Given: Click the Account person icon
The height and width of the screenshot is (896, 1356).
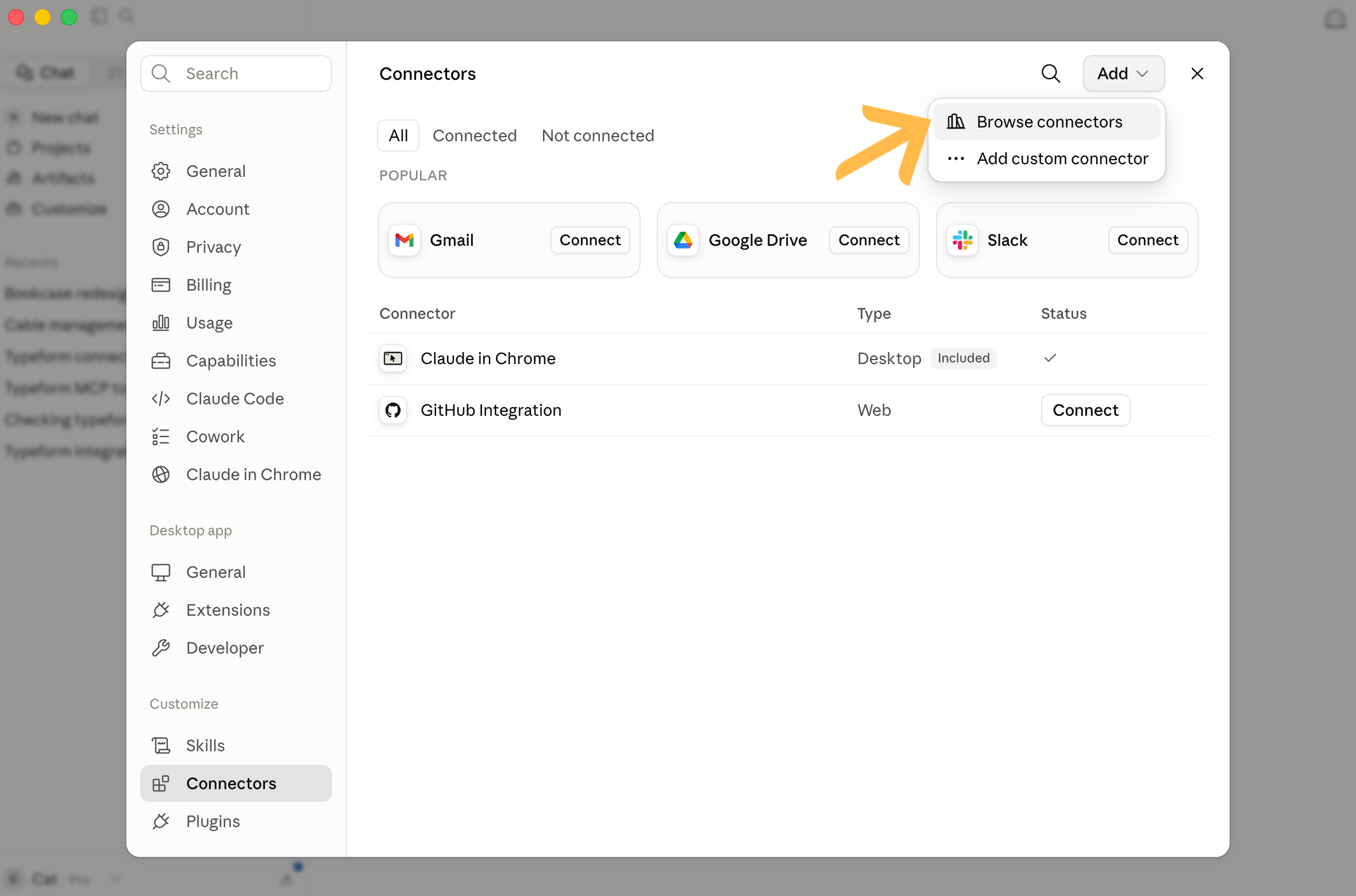Looking at the screenshot, I should pyautogui.click(x=161, y=209).
